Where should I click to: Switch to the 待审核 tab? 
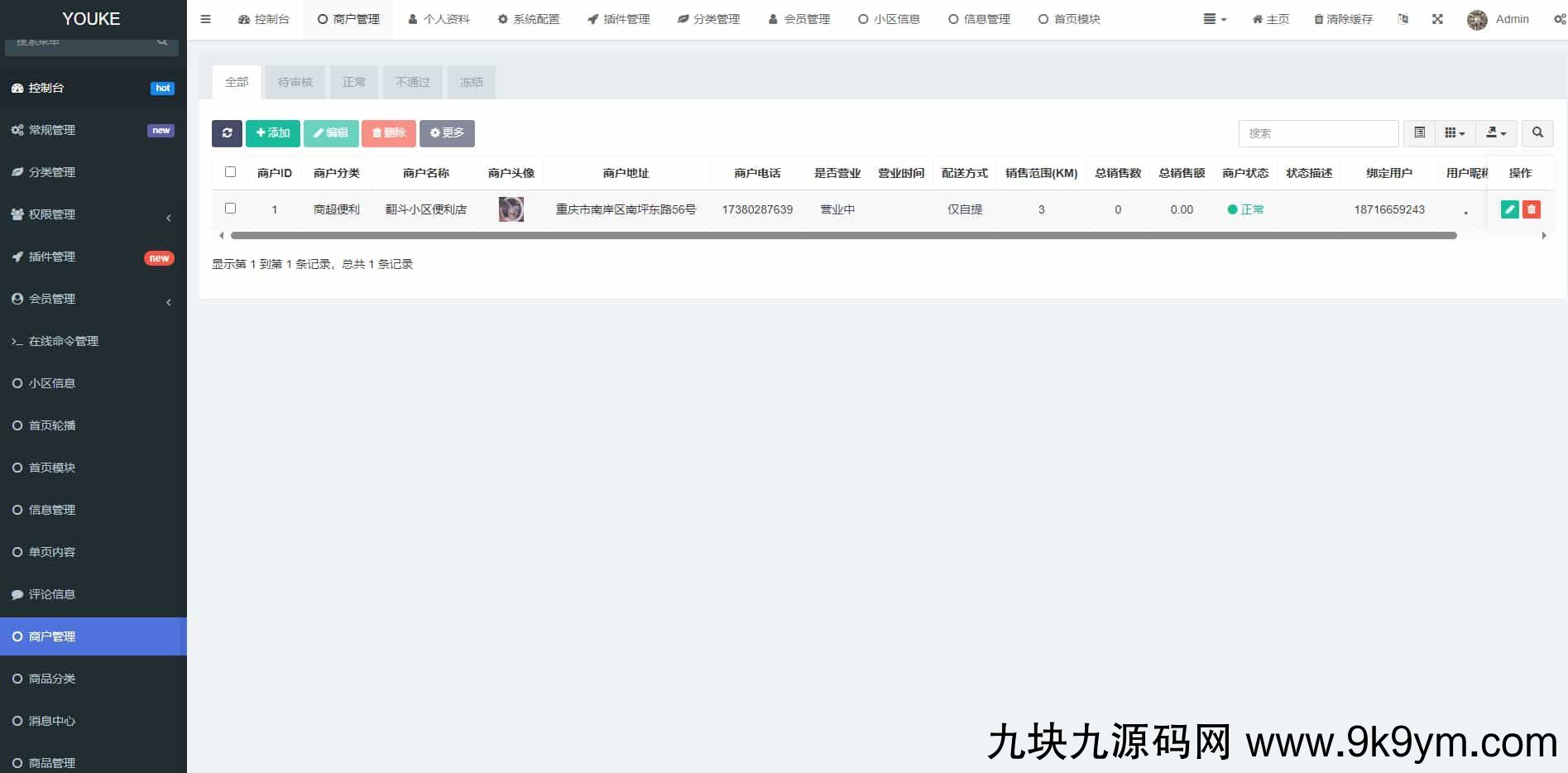pyautogui.click(x=295, y=82)
